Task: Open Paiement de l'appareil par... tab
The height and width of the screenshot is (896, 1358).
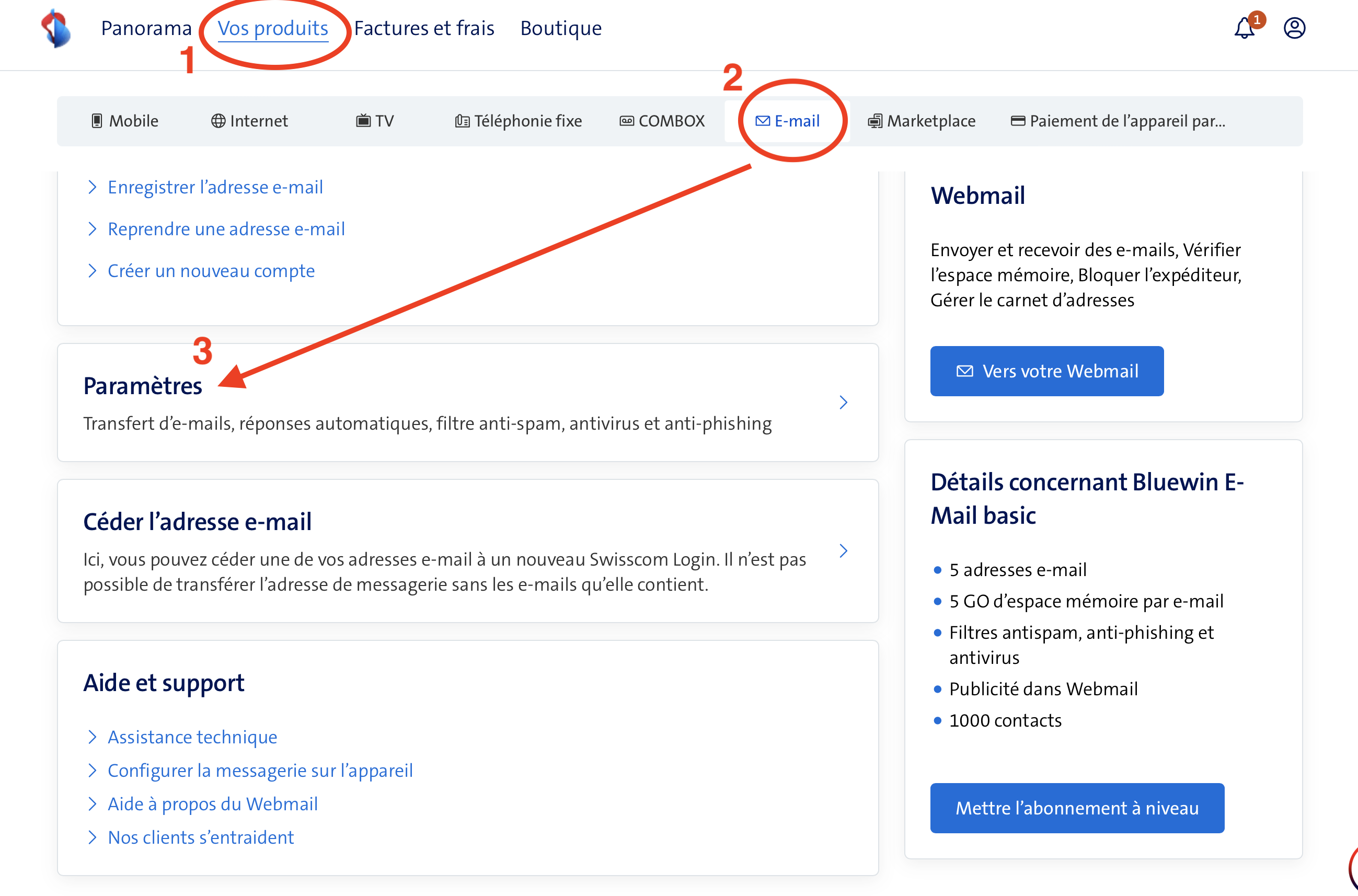Action: [x=1118, y=121]
